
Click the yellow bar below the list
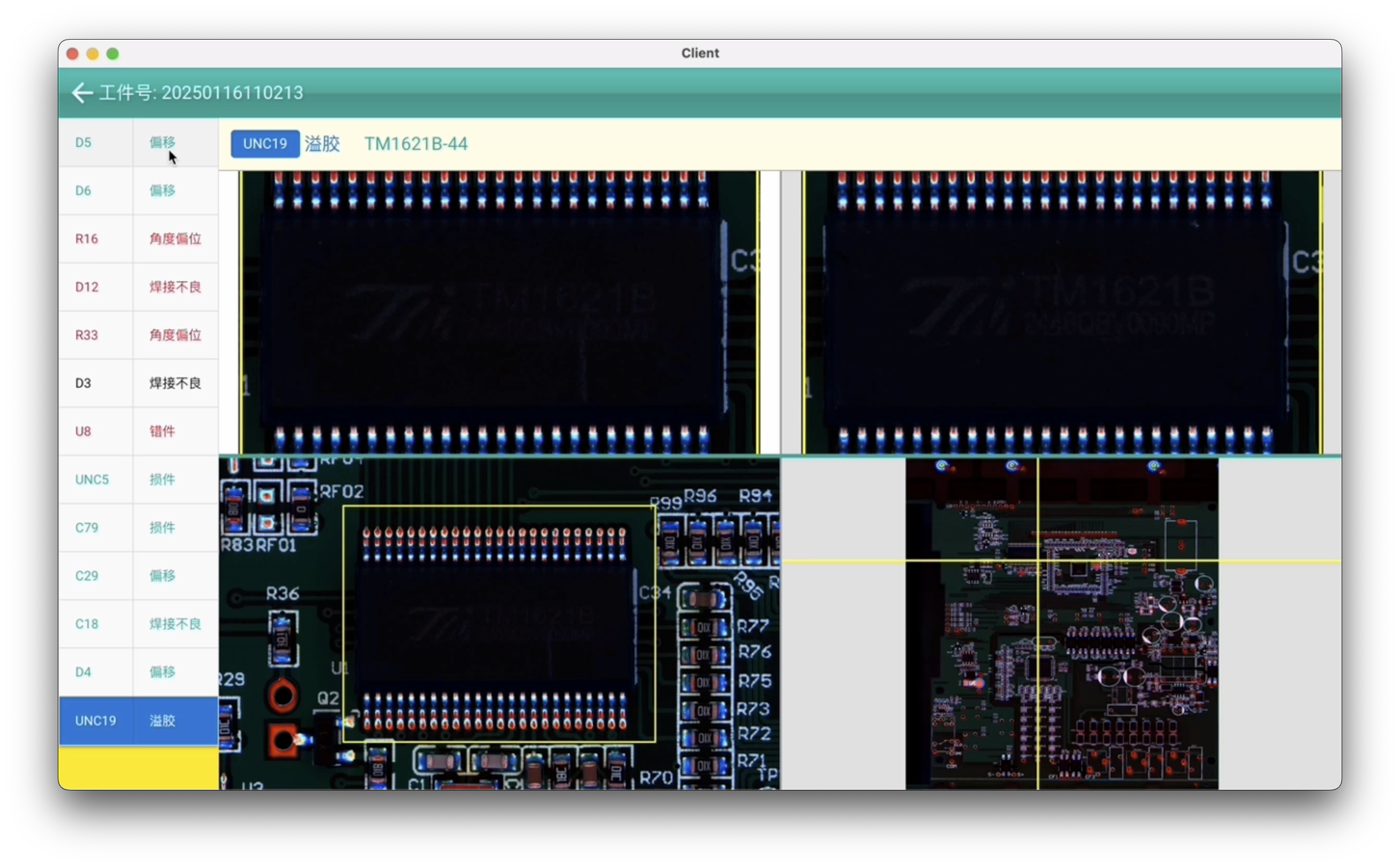[x=138, y=769]
